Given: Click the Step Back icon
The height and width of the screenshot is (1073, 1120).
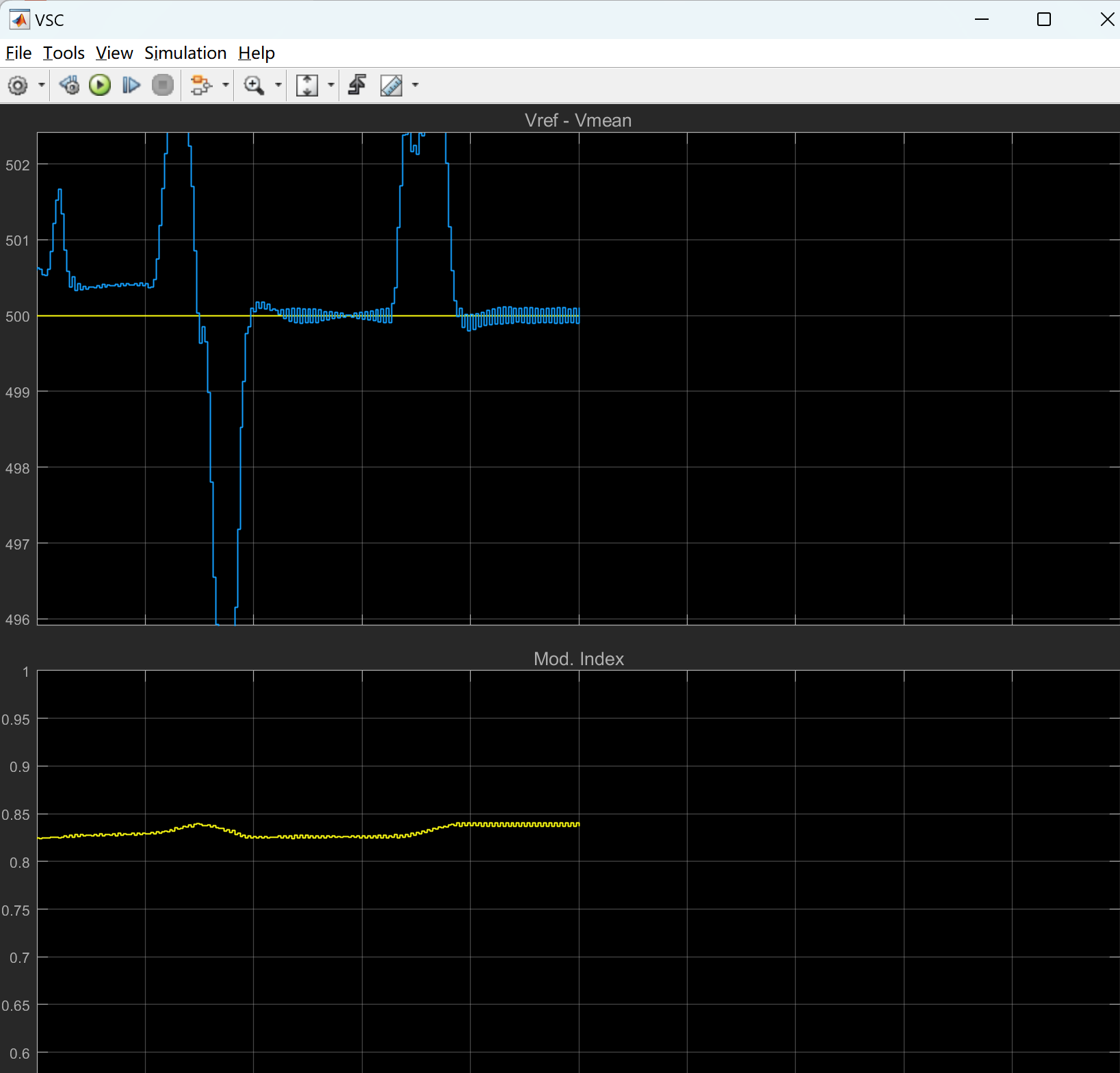Looking at the screenshot, I should pos(69,86).
